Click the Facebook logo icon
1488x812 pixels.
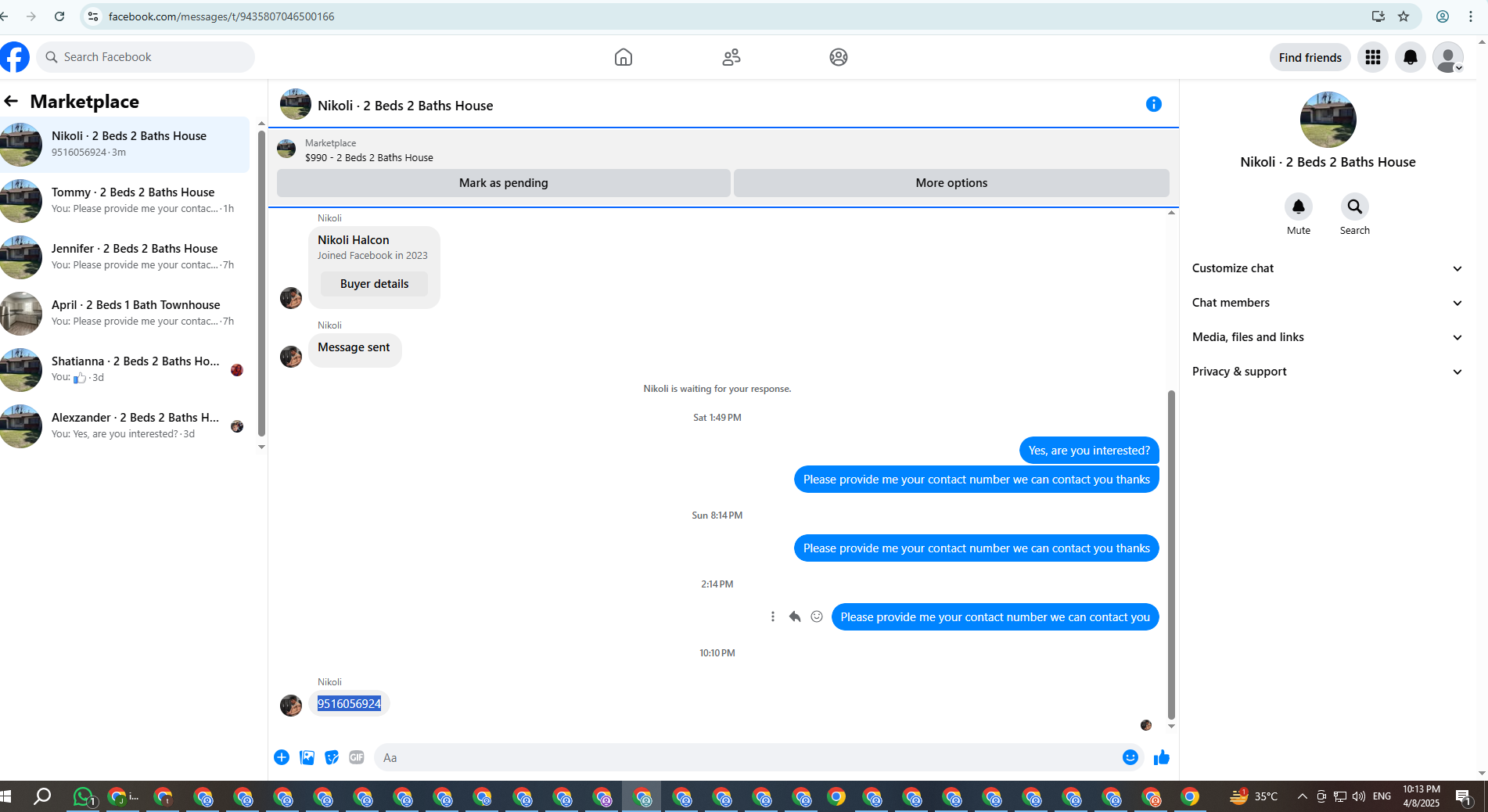coord(14,57)
